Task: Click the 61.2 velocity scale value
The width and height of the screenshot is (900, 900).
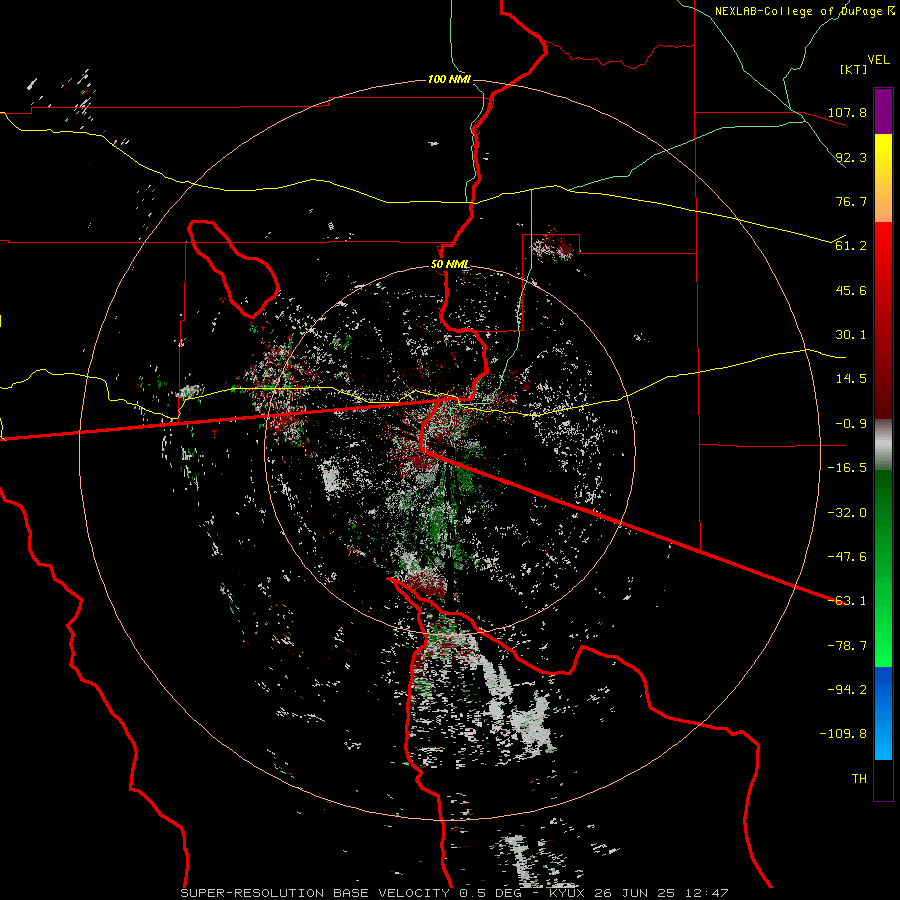Action: tap(851, 246)
